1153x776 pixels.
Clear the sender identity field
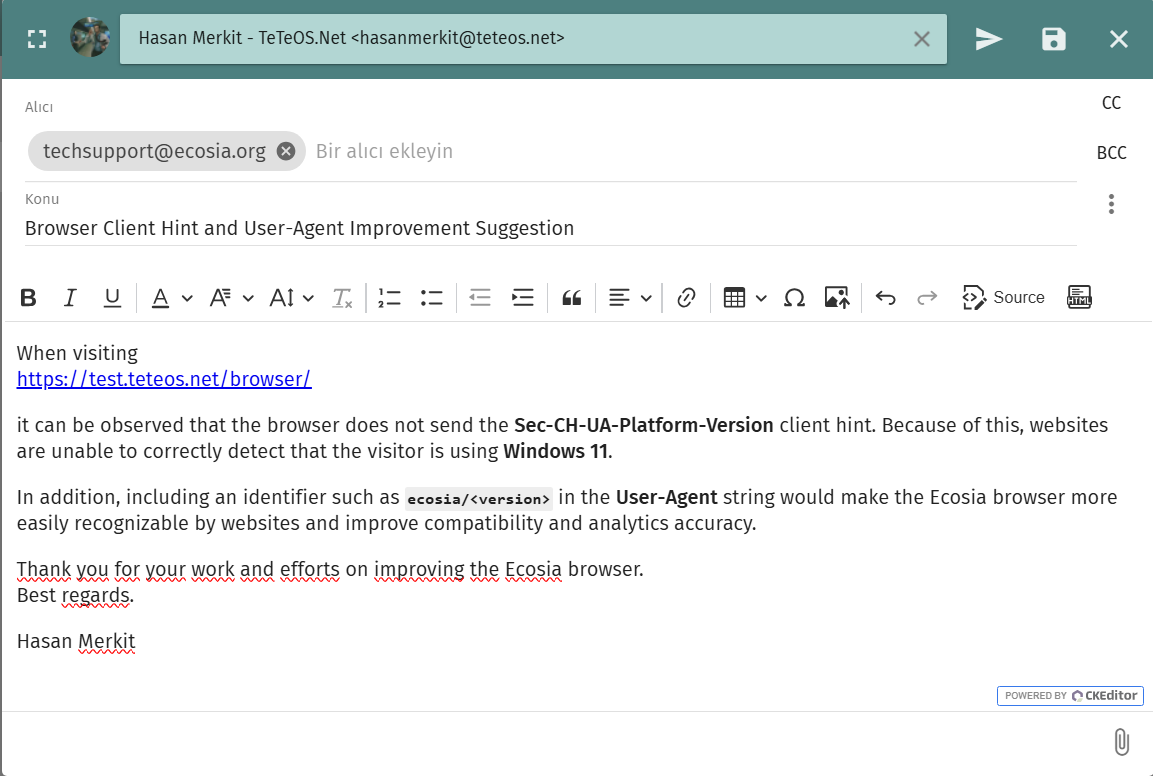click(x=921, y=39)
